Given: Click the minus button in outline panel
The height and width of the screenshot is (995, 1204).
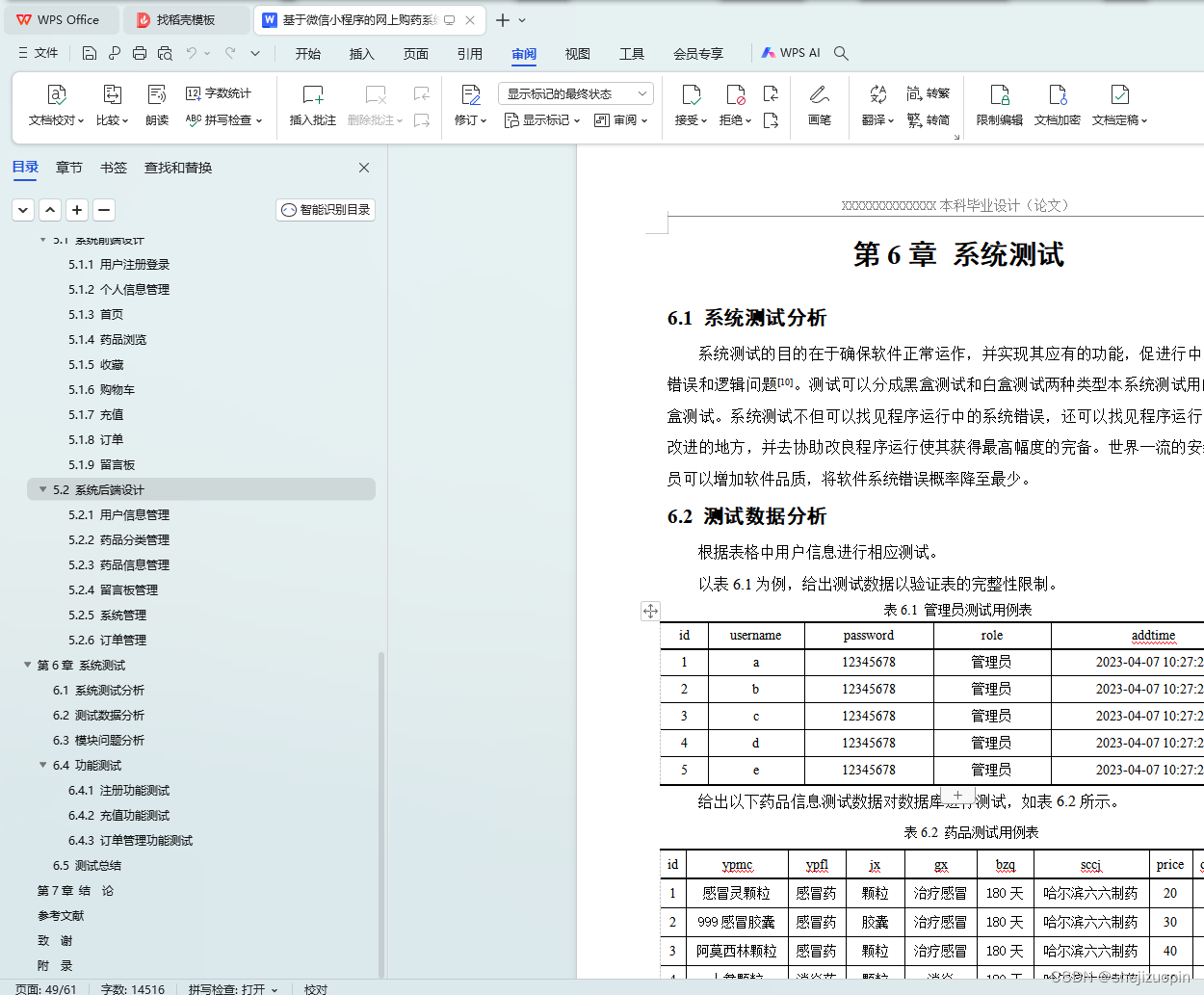Looking at the screenshot, I should [x=104, y=209].
